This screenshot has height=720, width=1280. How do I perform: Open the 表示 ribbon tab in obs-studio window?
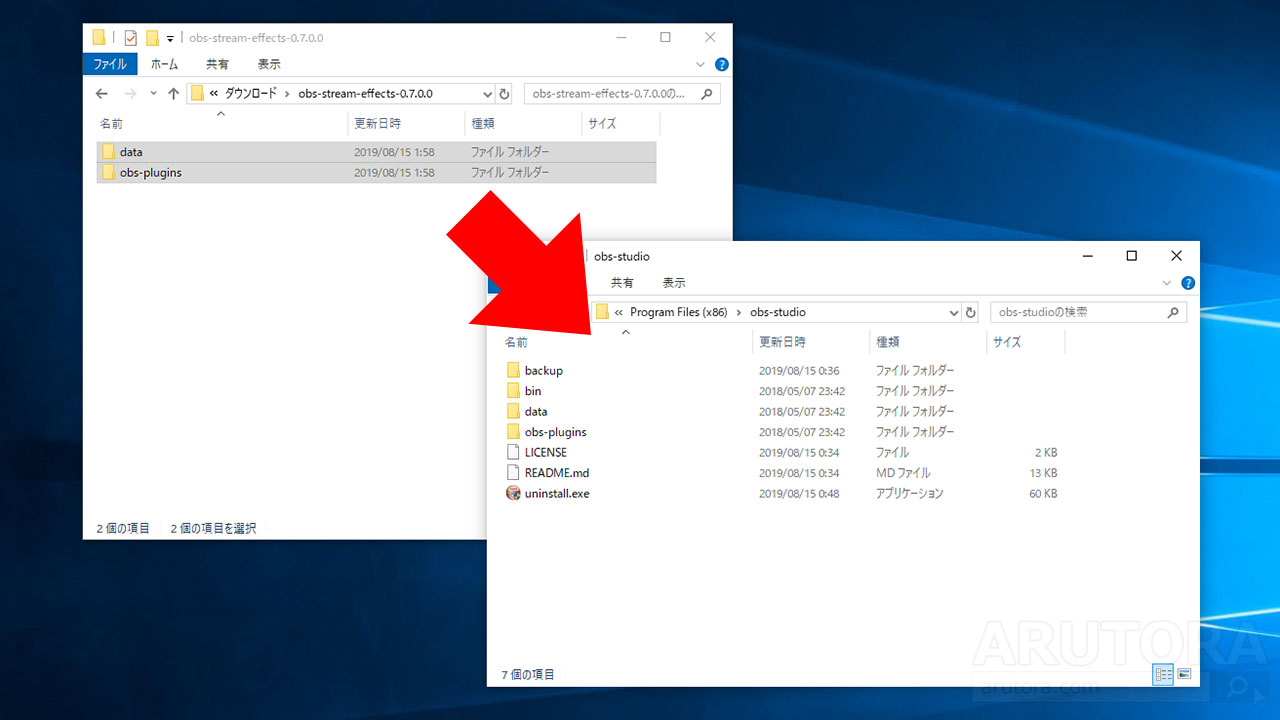point(674,283)
